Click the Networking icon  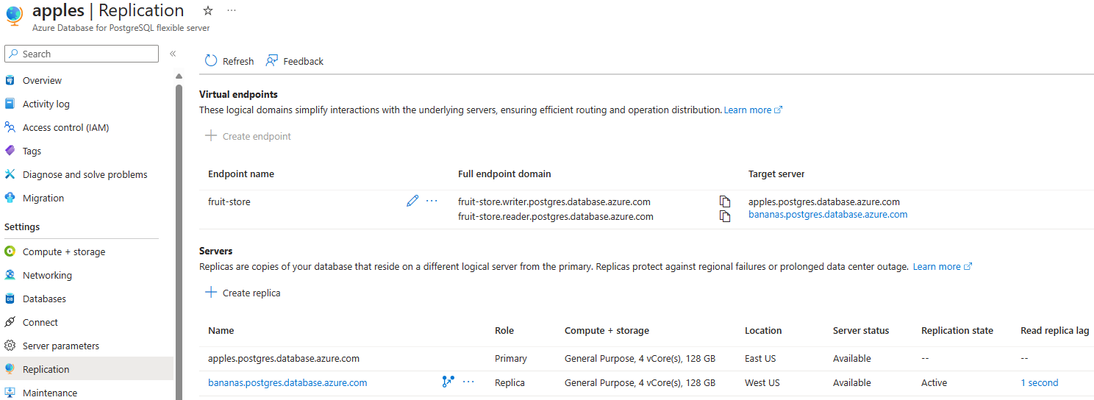(10, 275)
